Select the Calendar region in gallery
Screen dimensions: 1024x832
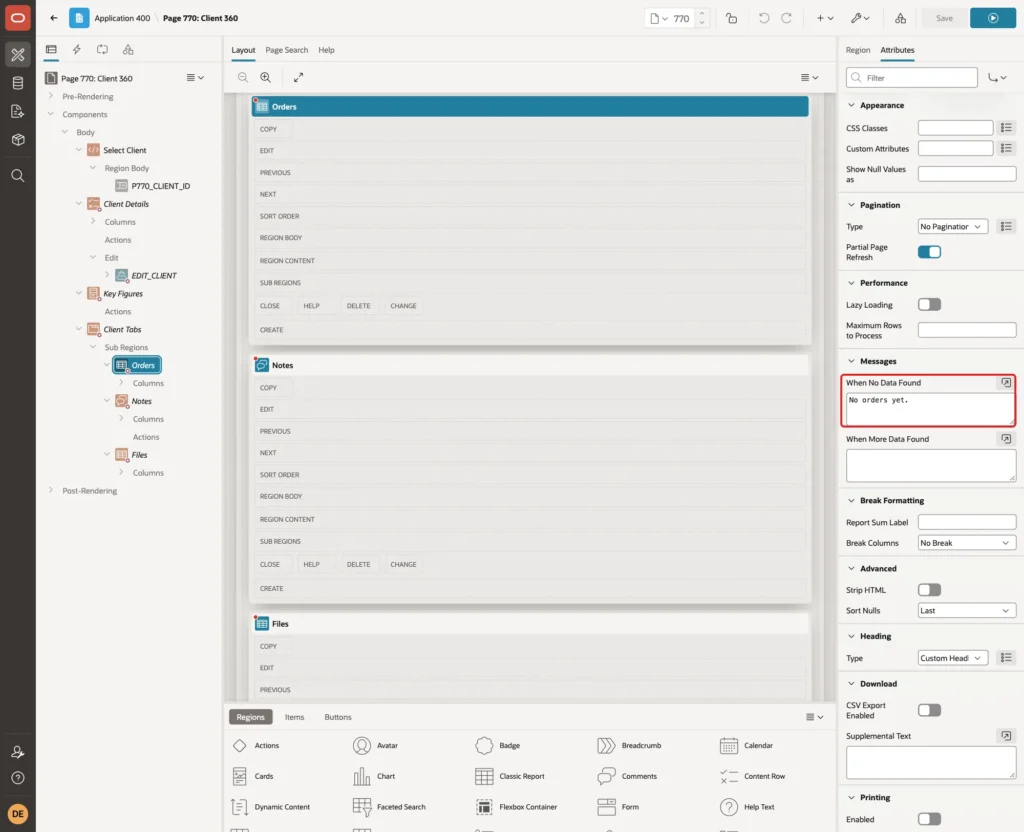coord(746,745)
